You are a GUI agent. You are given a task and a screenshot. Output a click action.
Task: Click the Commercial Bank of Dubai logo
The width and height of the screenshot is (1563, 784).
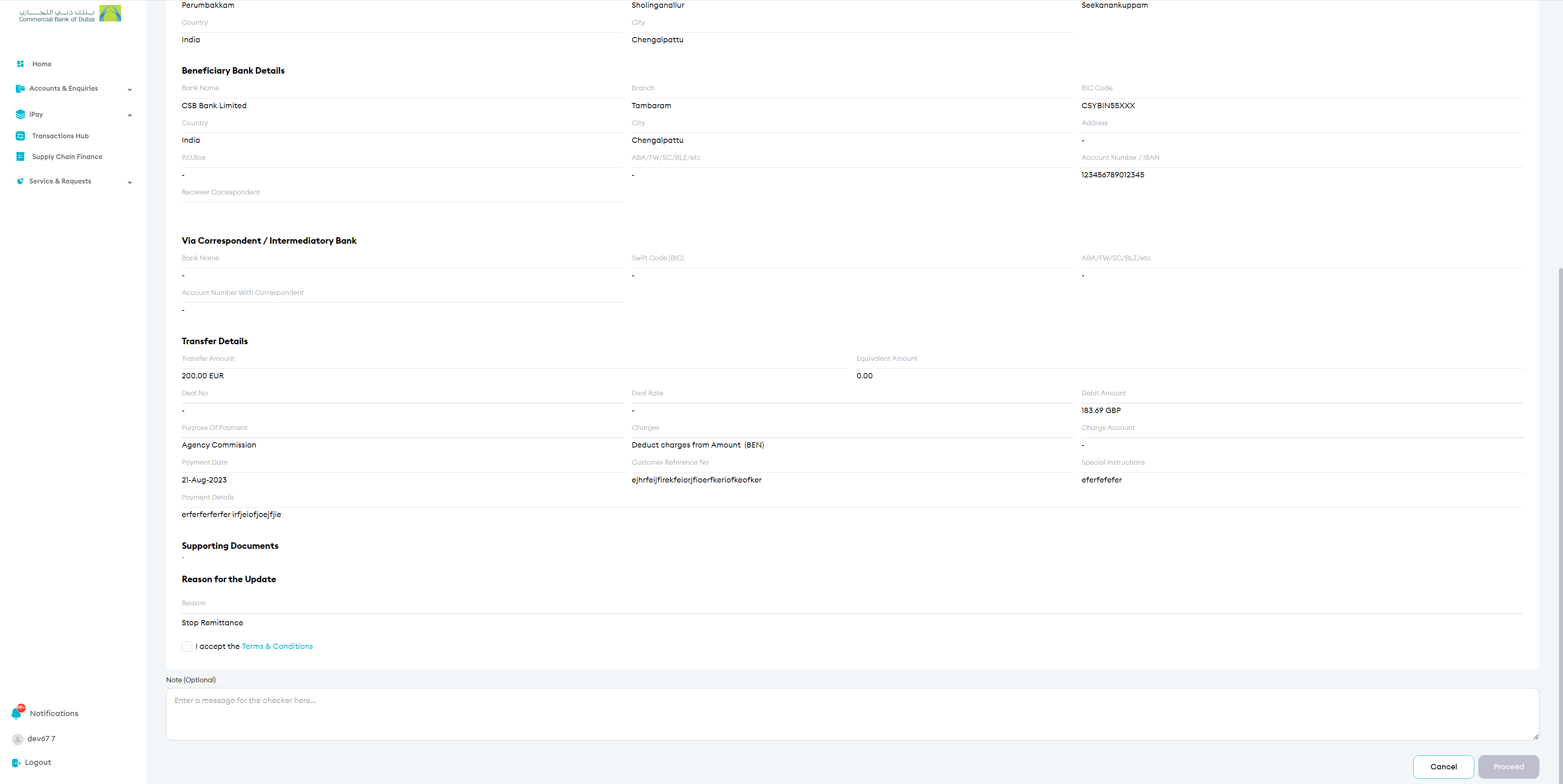70,14
